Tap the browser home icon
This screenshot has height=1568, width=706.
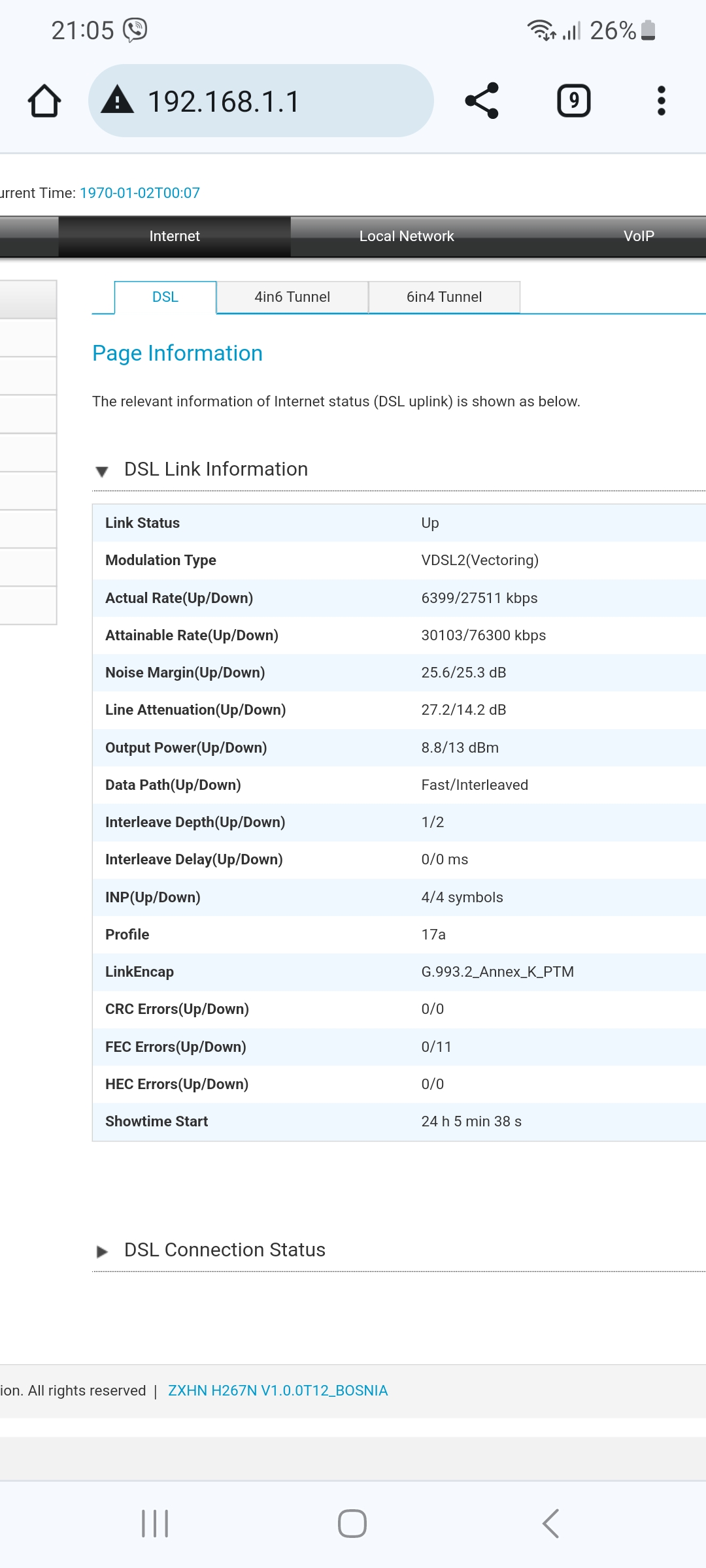44,101
